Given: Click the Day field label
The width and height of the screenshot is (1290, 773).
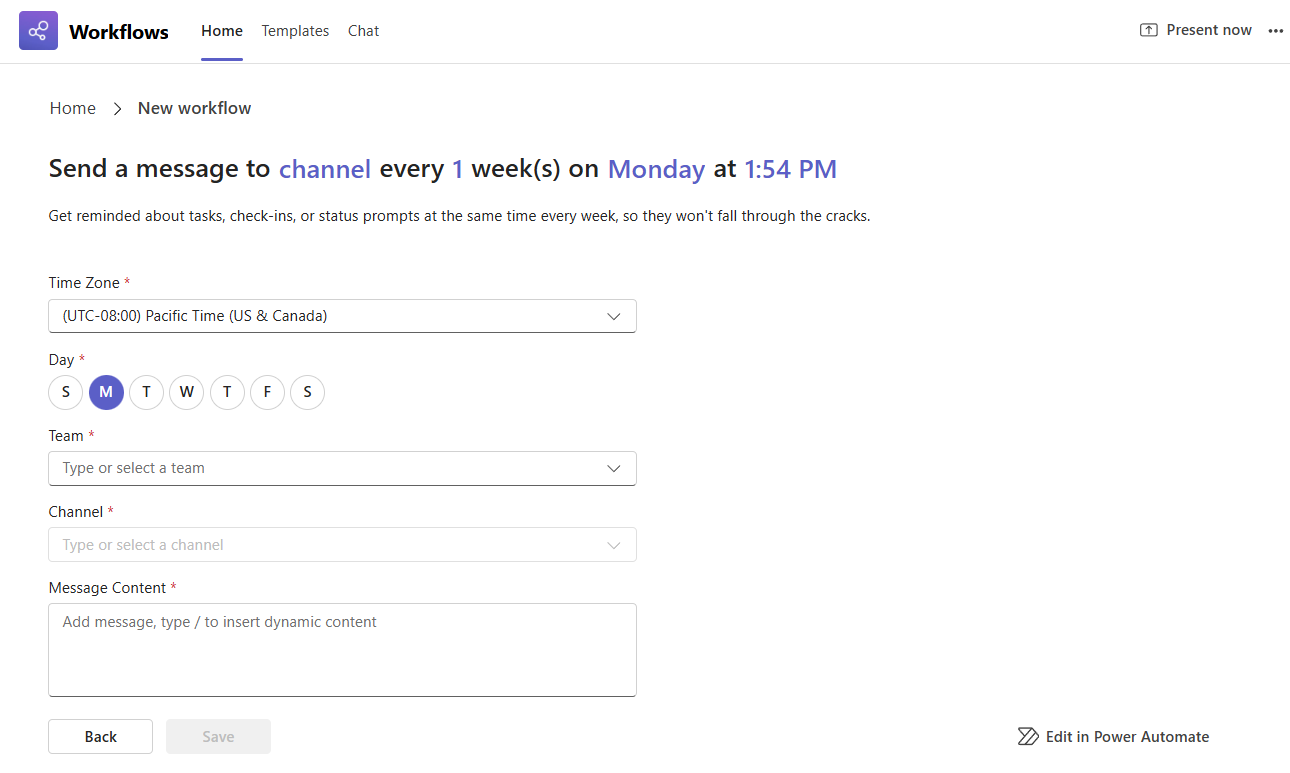Looking at the screenshot, I should click(61, 360).
